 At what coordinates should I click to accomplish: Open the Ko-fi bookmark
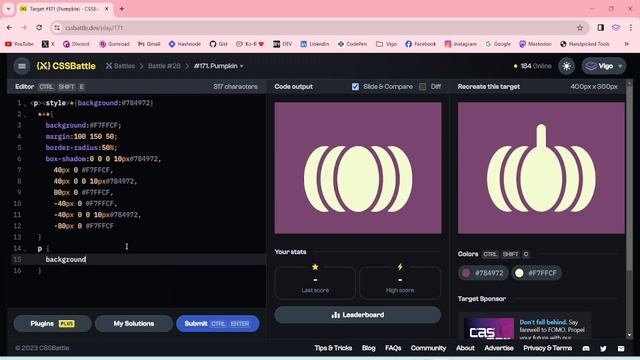[x=250, y=44]
